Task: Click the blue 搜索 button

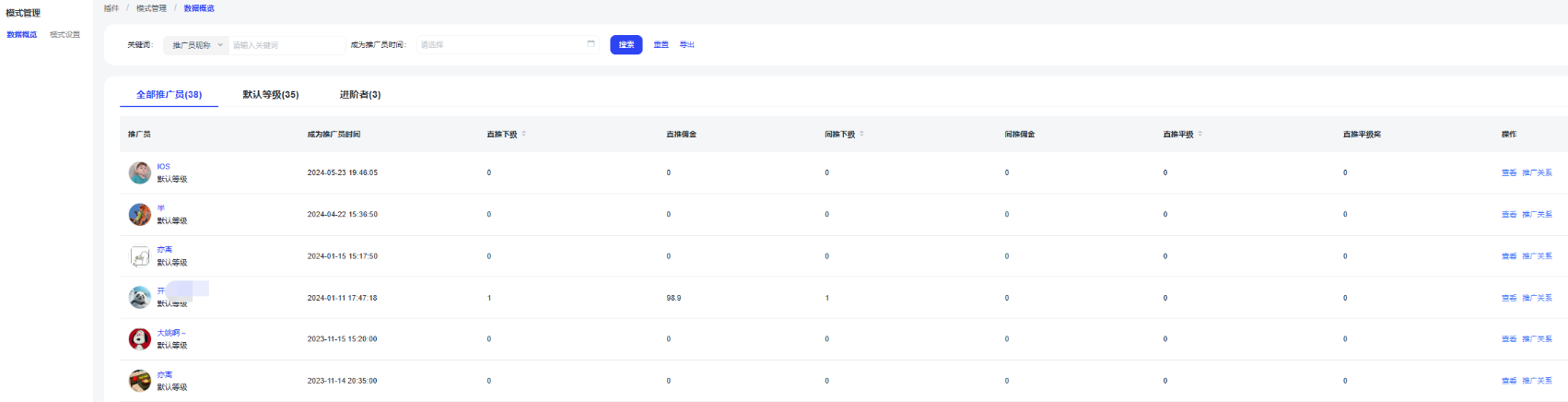Action: pyautogui.click(x=626, y=44)
